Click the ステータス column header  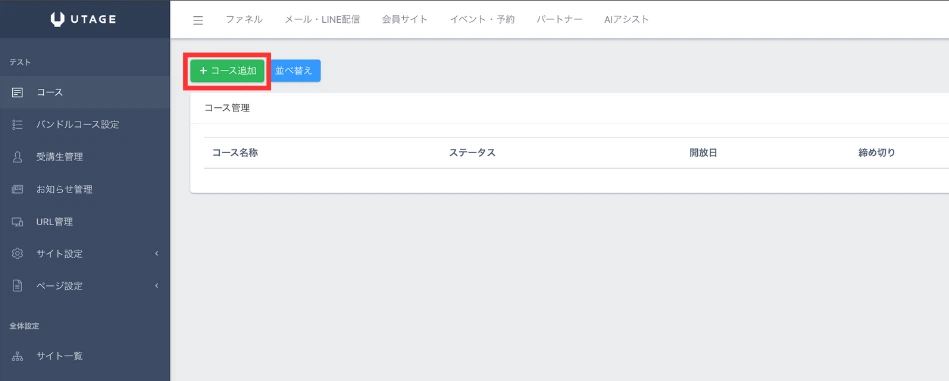(473, 153)
